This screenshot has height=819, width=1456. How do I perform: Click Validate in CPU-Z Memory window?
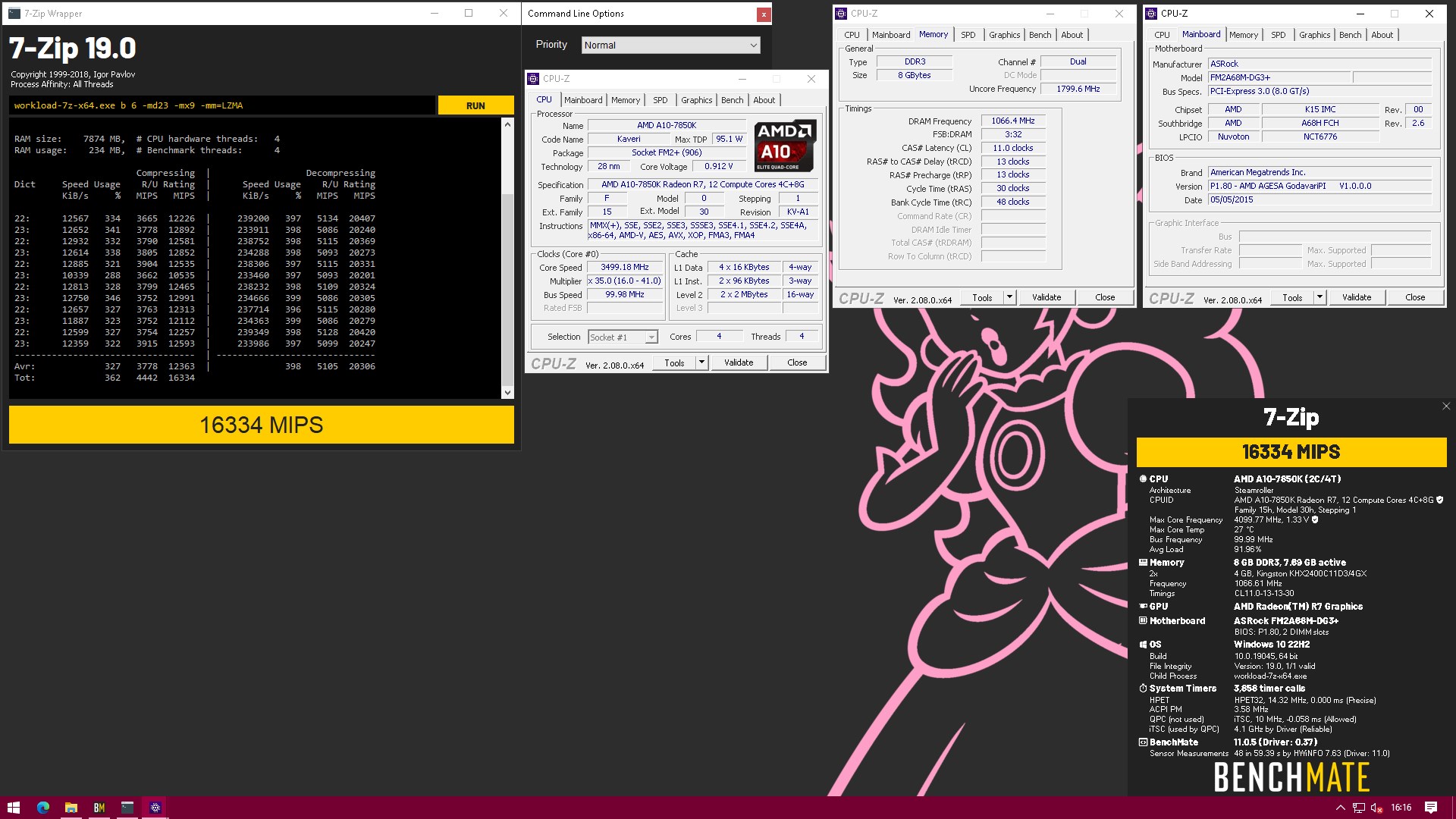(x=1046, y=297)
